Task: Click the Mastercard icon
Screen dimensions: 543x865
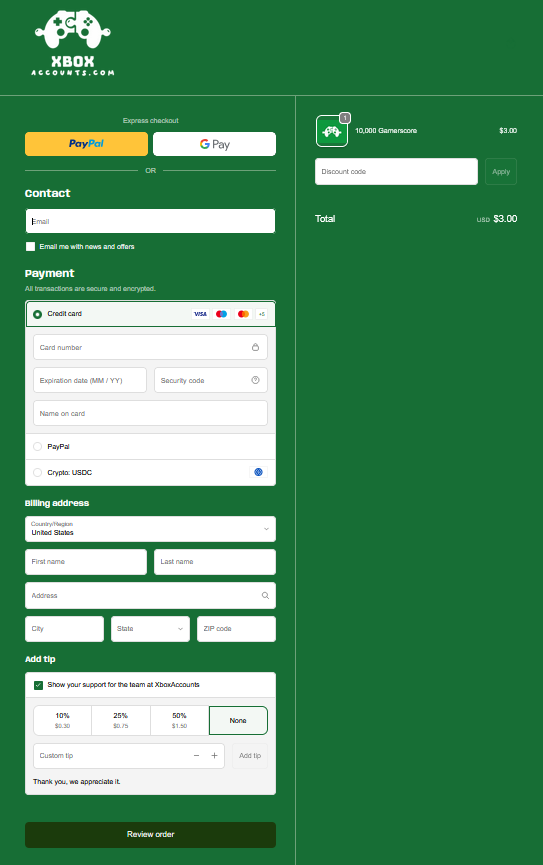Action: [x=243, y=314]
